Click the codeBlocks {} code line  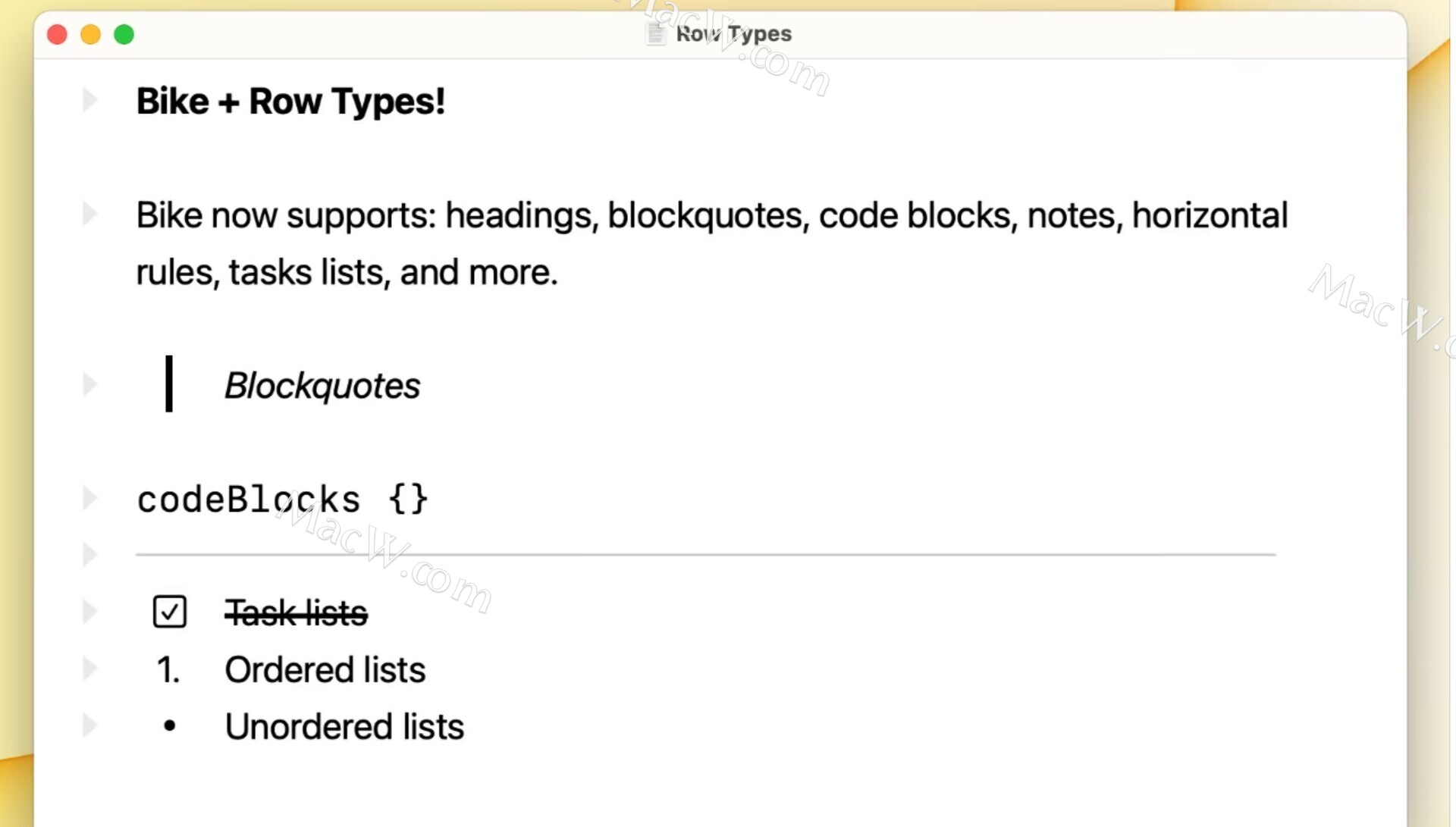coord(283,500)
